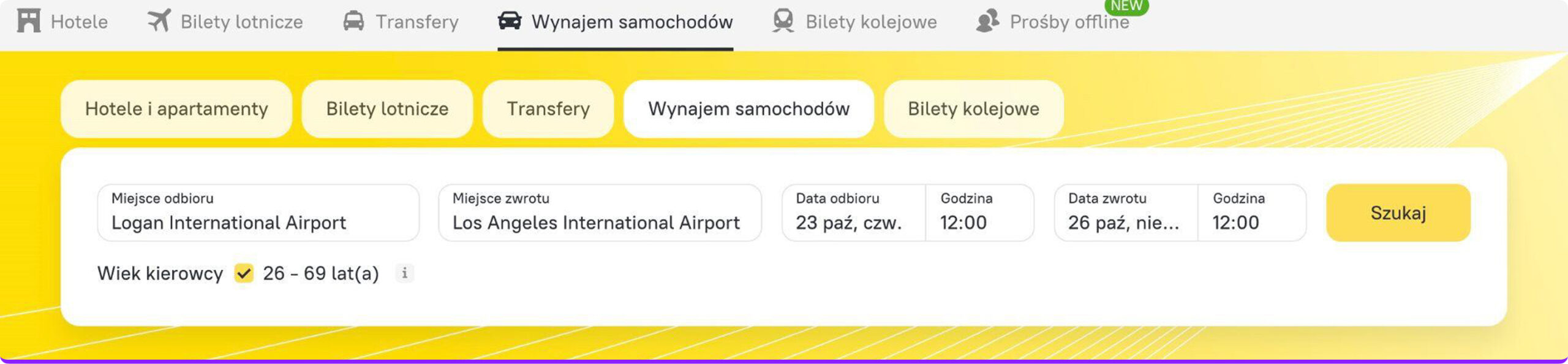Click the airplane icon for flights
The height and width of the screenshot is (364, 1568).
click(159, 21)
